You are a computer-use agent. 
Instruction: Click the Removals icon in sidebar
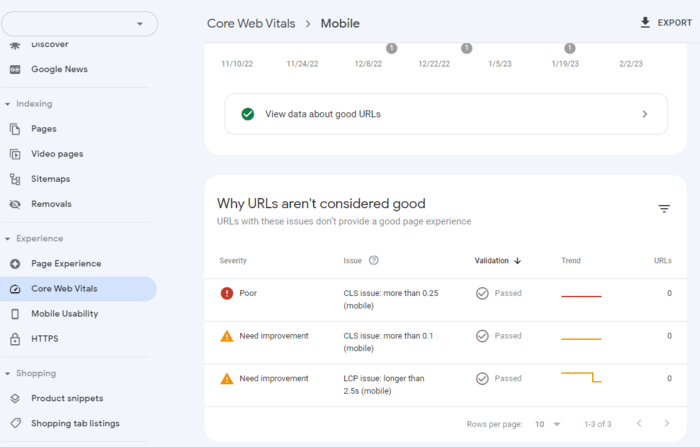15,204
